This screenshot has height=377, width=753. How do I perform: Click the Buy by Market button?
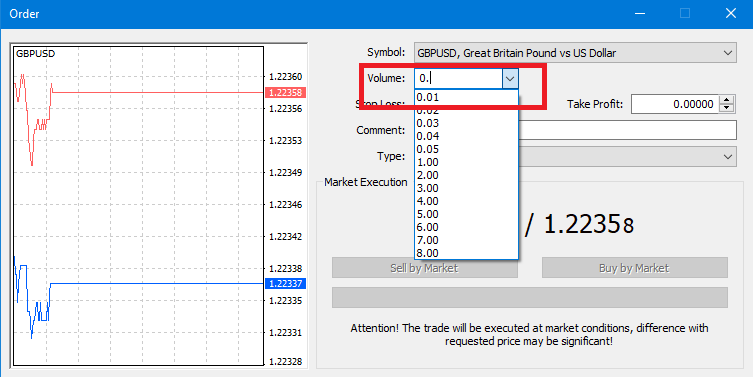(634, 268)
